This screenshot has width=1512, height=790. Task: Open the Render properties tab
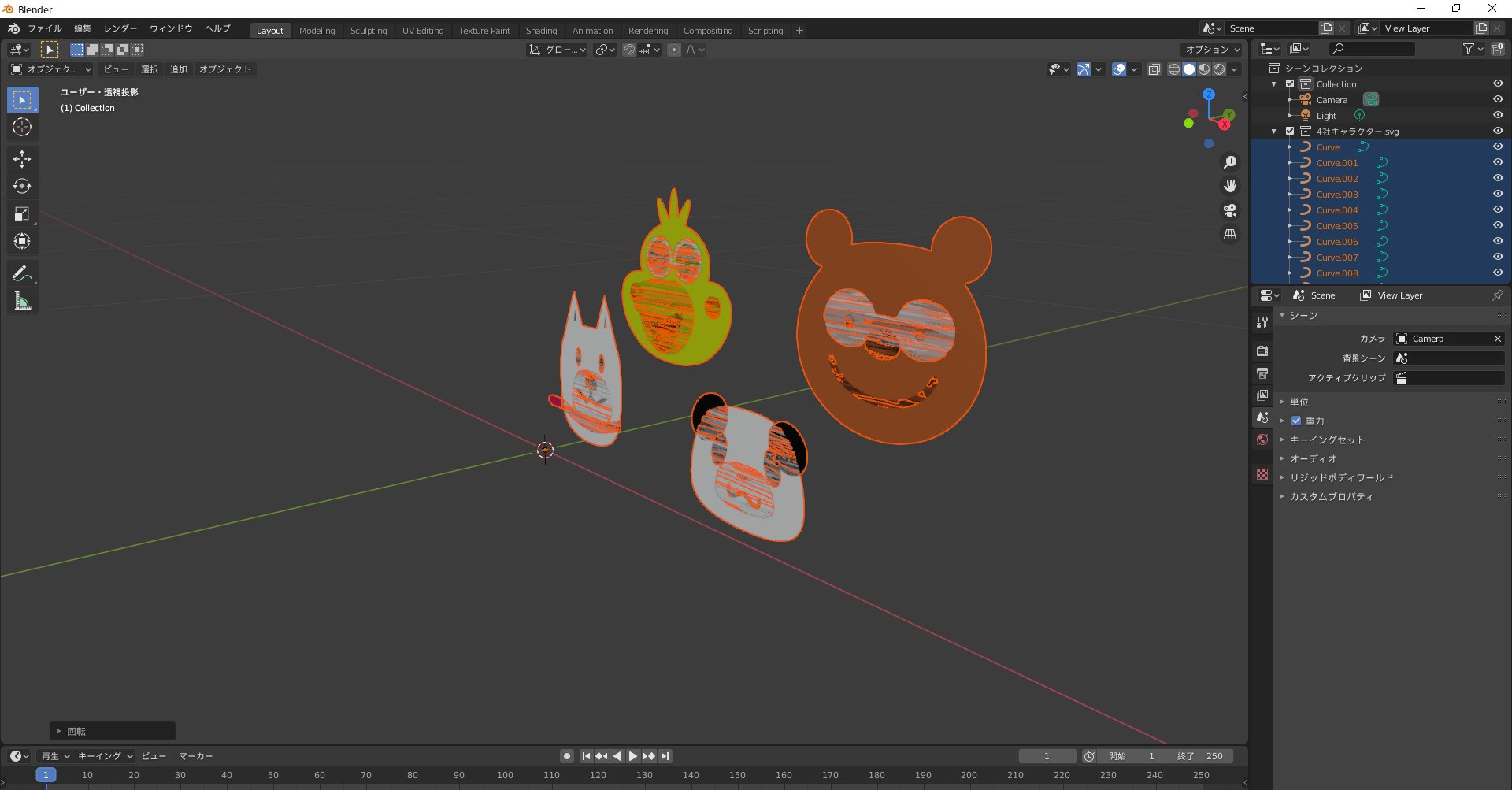(1262, 350)
